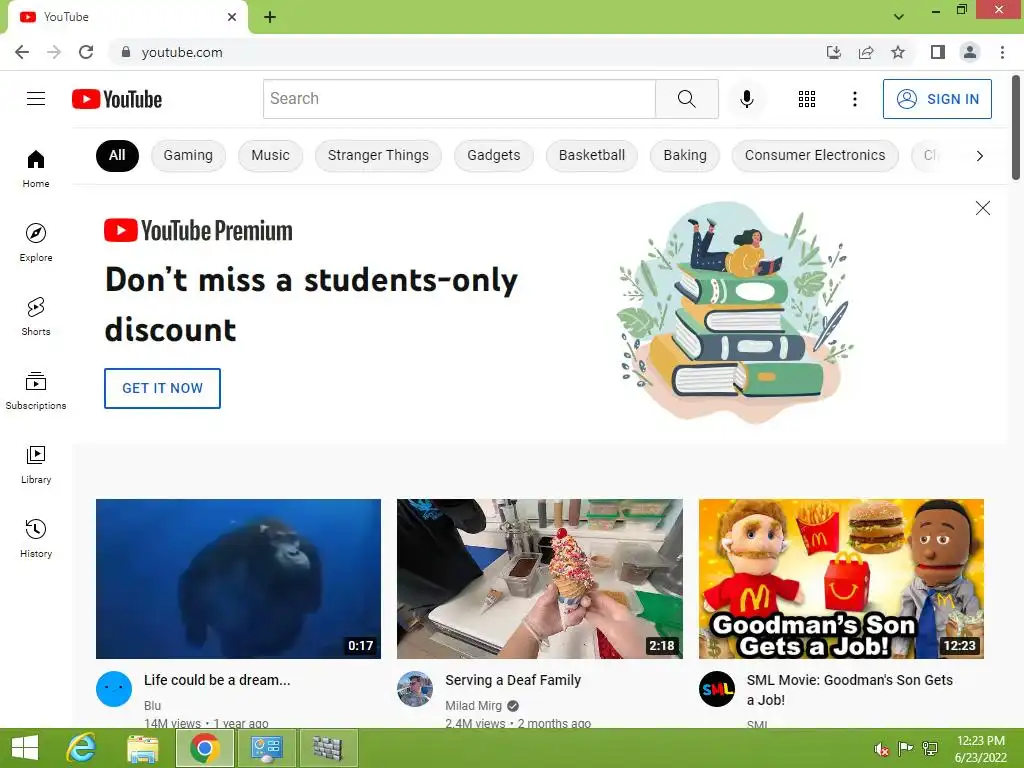Open a new browser tab

(x=270, y=17)
